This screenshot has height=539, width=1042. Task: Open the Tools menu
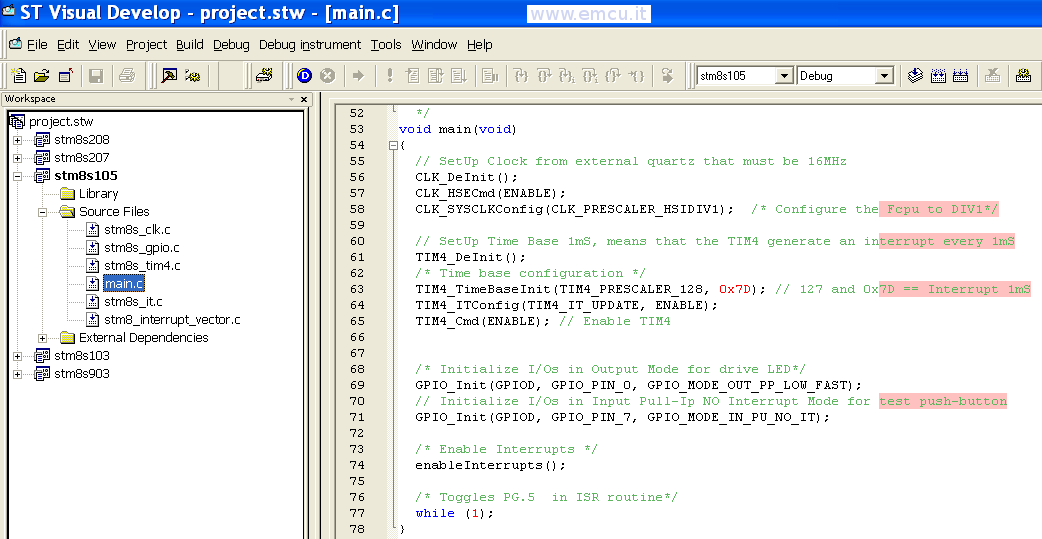(x=386, y=45)
